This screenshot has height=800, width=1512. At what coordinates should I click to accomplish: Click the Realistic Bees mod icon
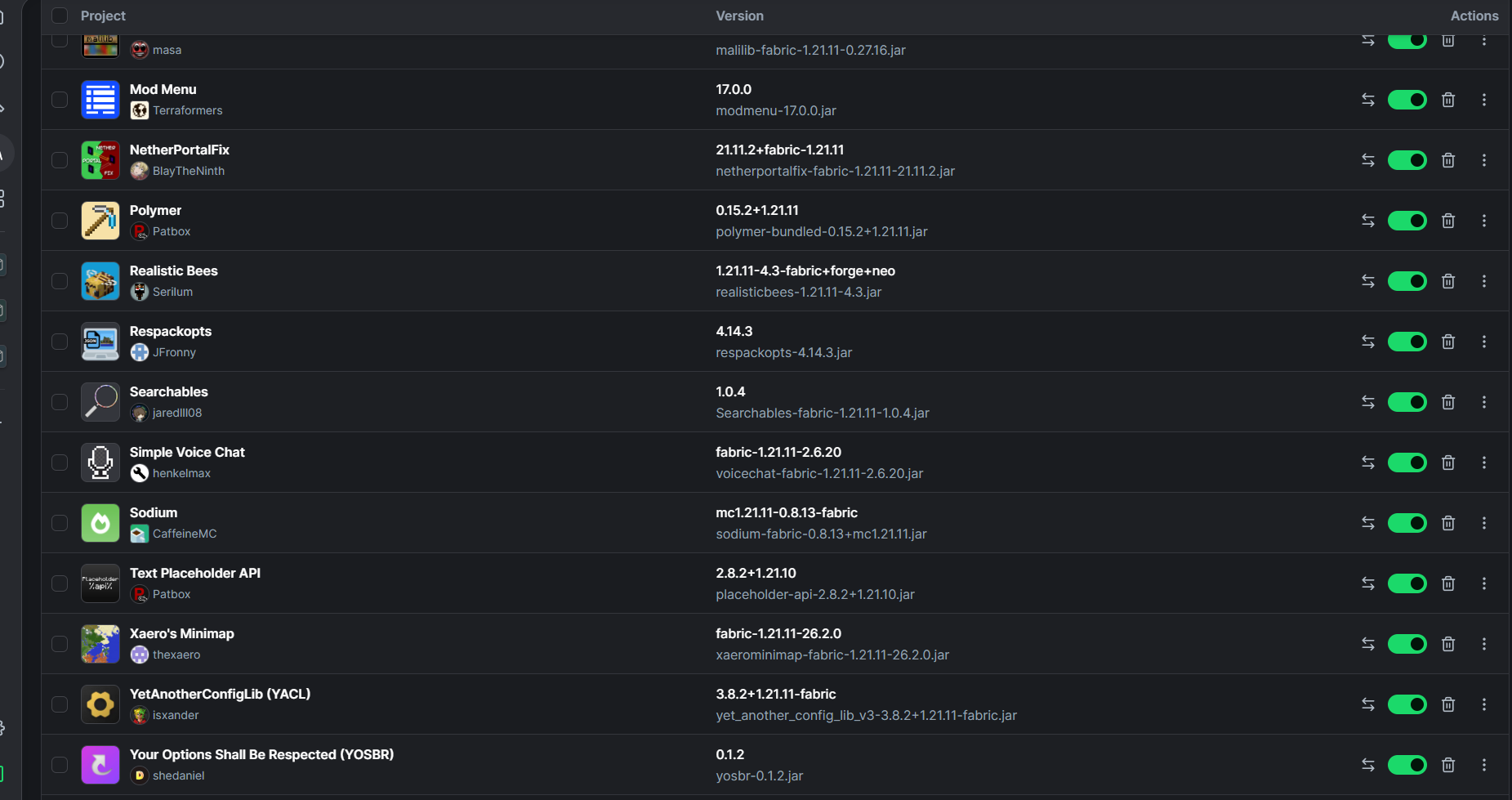point(100,281)
